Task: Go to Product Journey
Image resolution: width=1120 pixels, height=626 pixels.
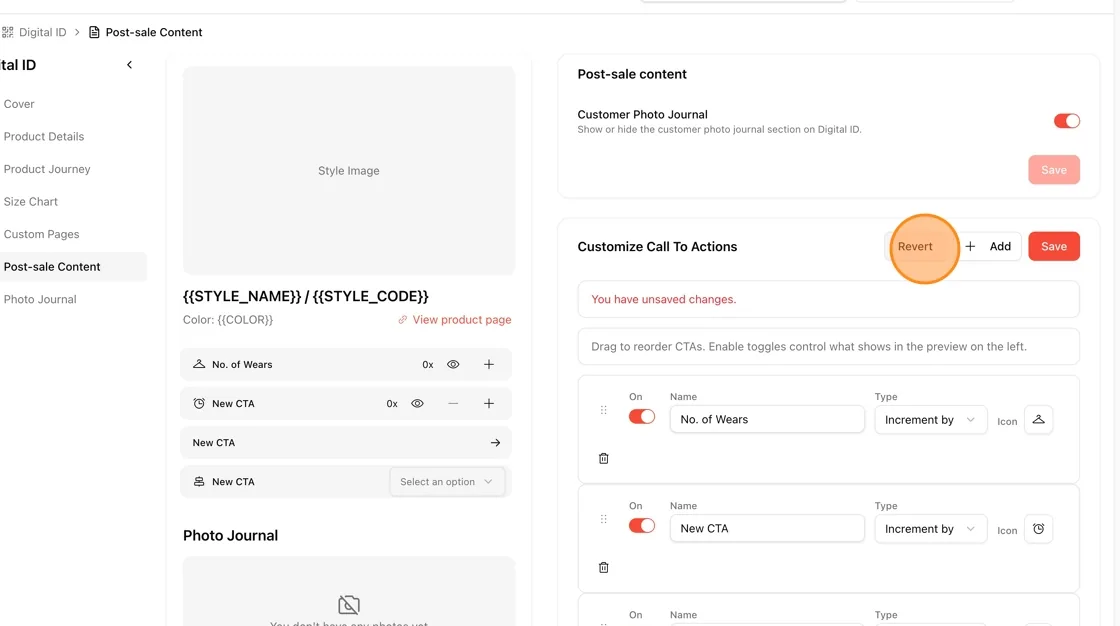Action: click(x=46, y=169)
